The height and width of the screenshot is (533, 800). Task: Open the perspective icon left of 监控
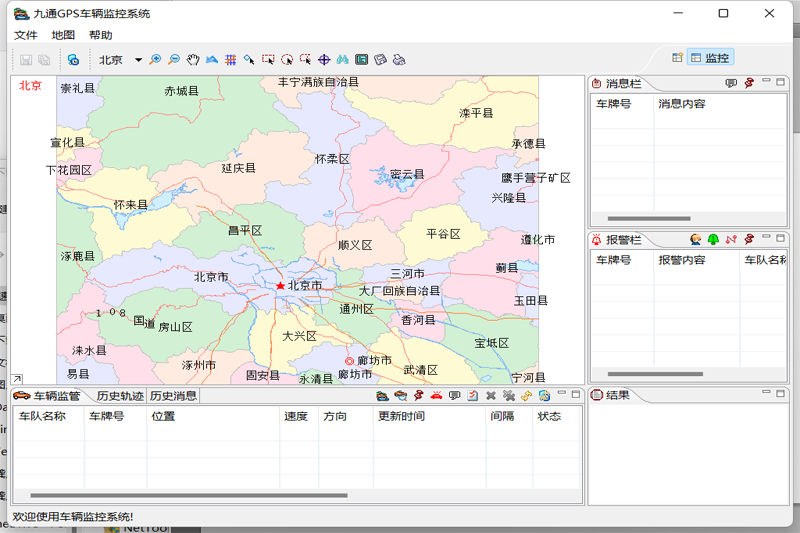pyautogui.click(x=677, y=58)
